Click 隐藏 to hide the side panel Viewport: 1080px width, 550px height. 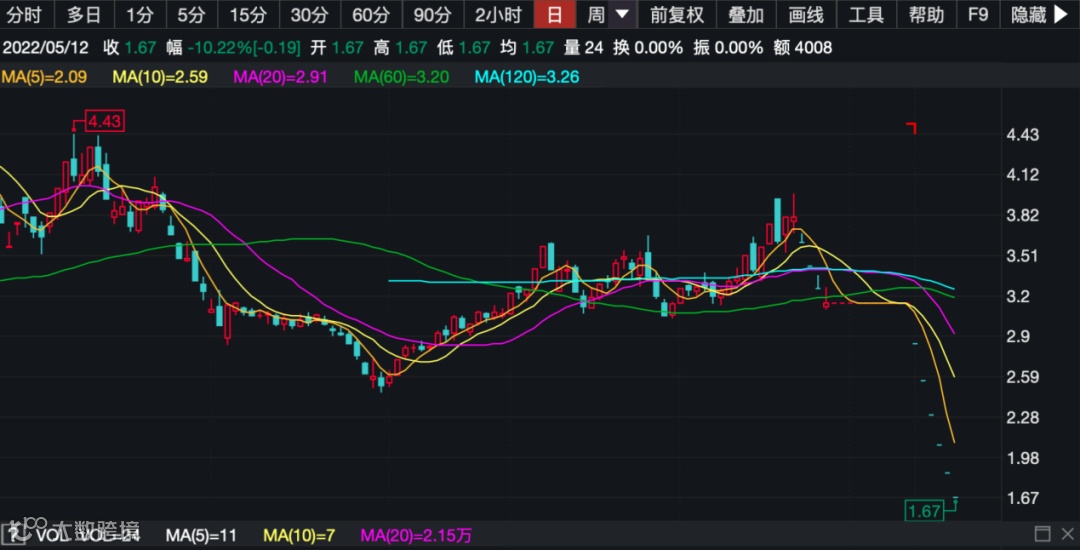point(1028,14)
